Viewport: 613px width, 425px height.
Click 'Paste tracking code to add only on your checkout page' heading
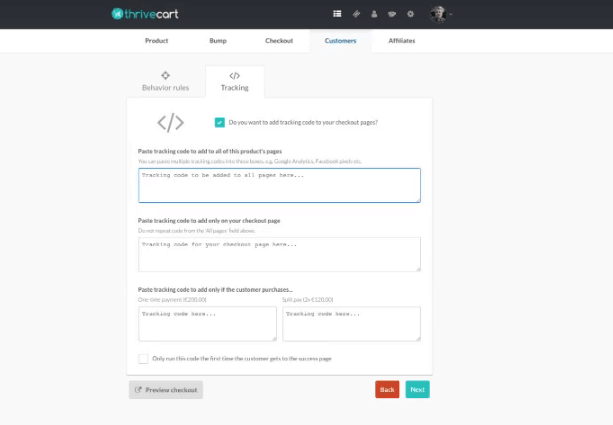click(209, 221)
